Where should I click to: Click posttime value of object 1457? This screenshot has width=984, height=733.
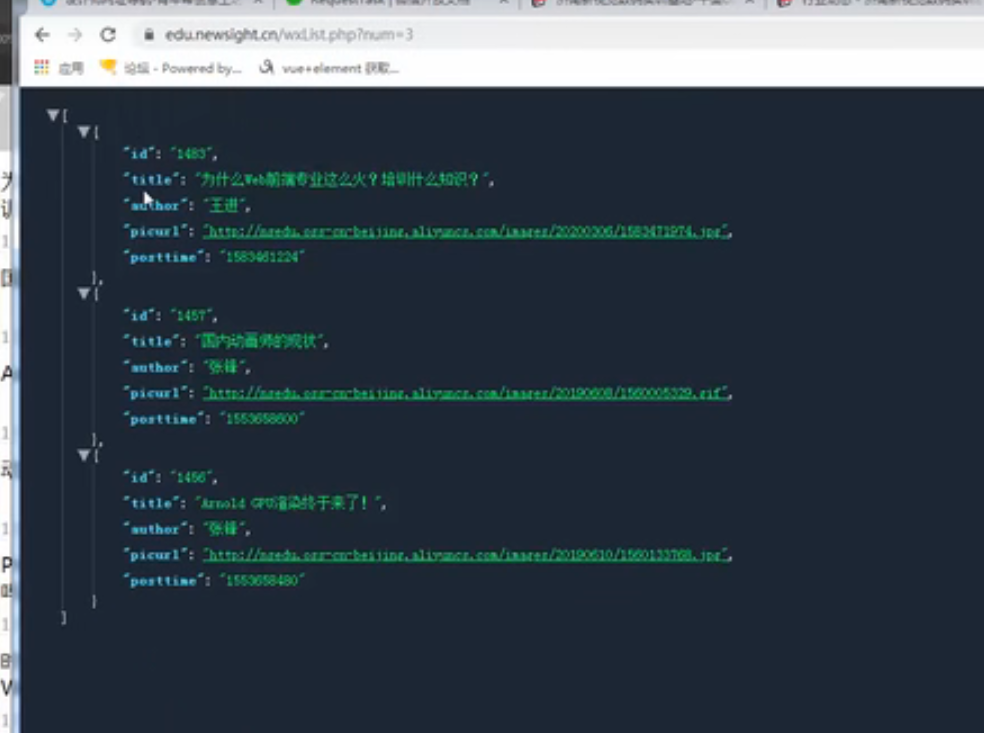tap(262, 419)
